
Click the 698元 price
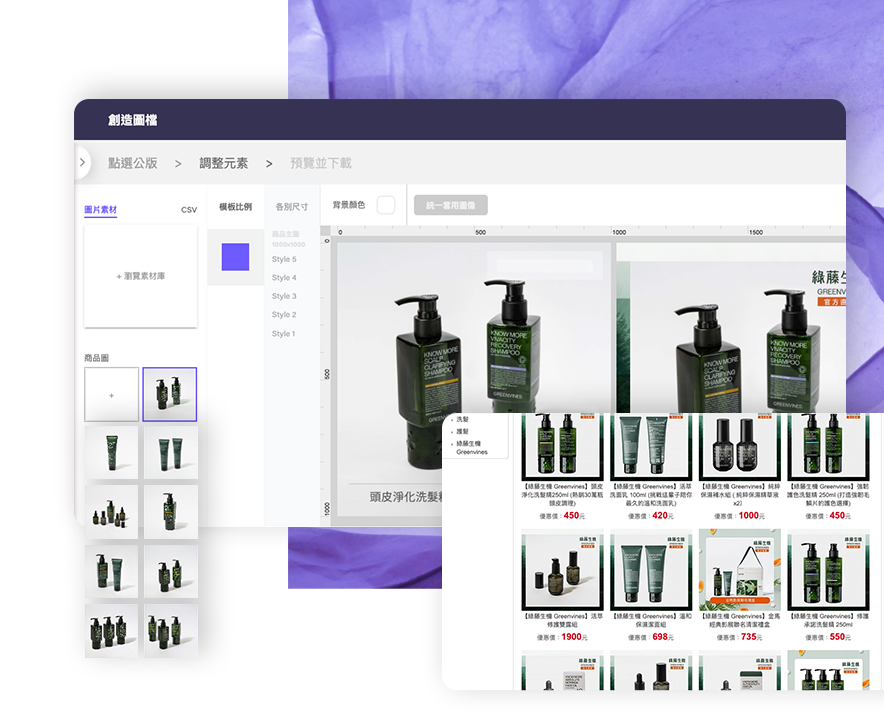663,637
